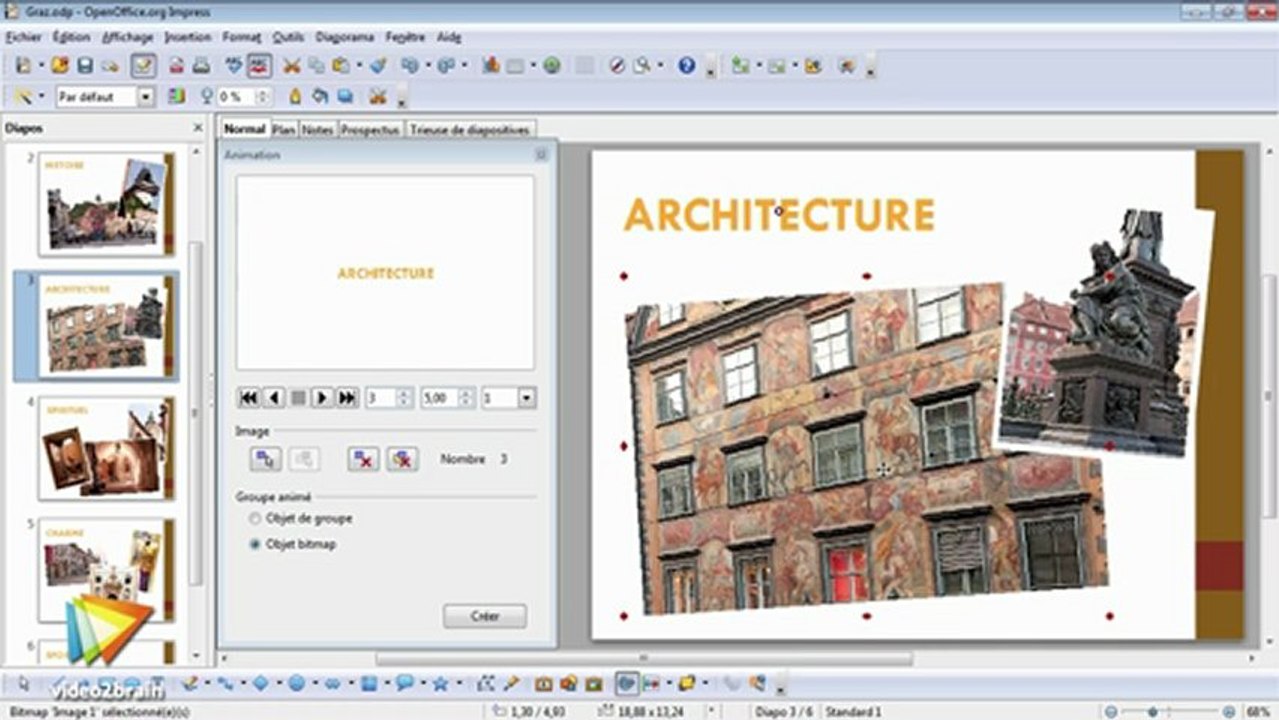Click the Apply single image icon

(265, 459)
